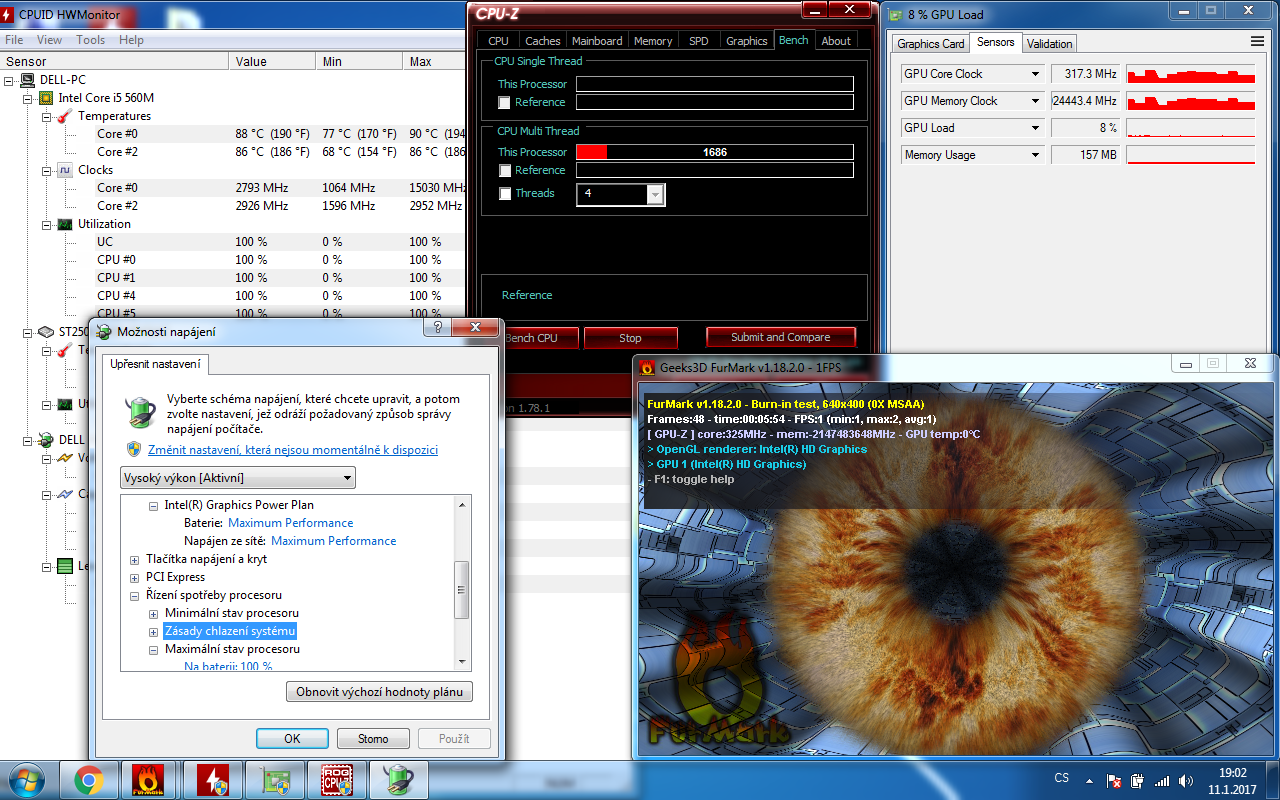Click the FurMark window title icon
The height and width of the screenshot is (800, 1280).
click(x=647, y=367)
